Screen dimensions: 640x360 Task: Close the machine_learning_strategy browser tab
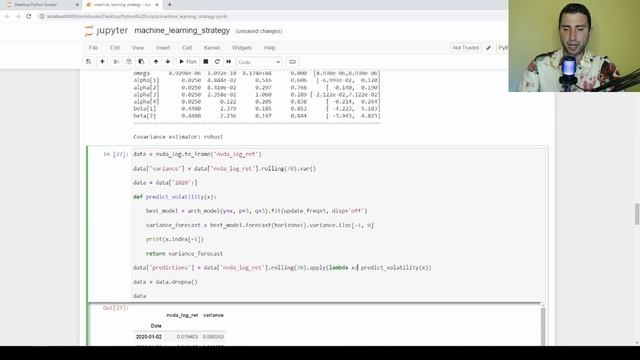(157, 4)
